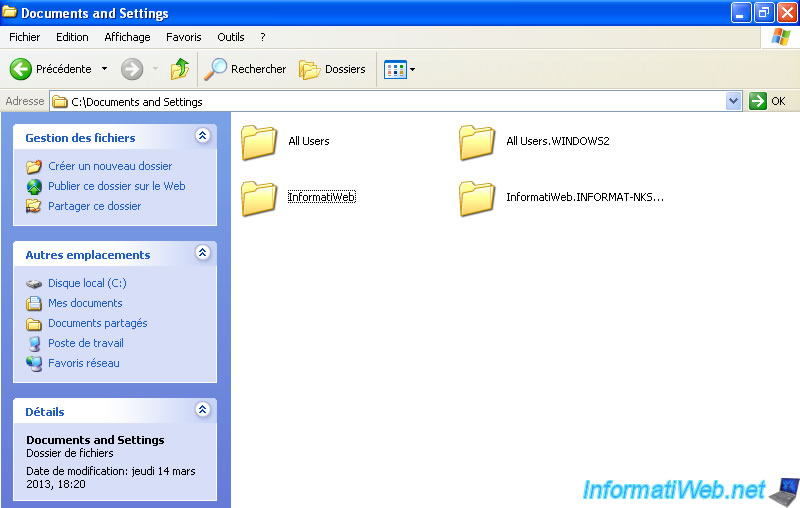Click the folder icon in the title bar

9,12
